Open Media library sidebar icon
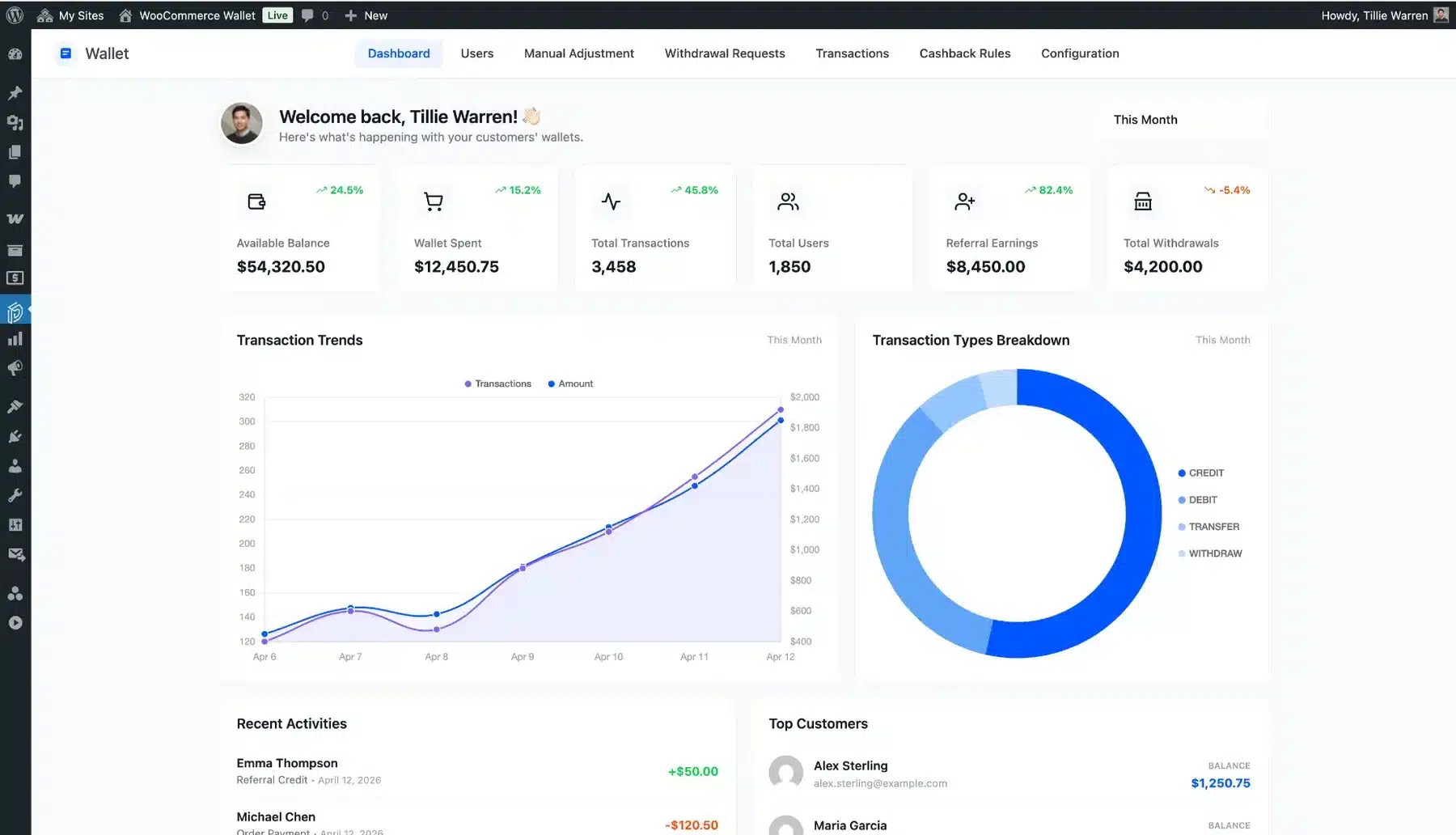Image resolution: width=1456 pixels, height=835 pixels. pyautogui.click(x=15, y=123)
